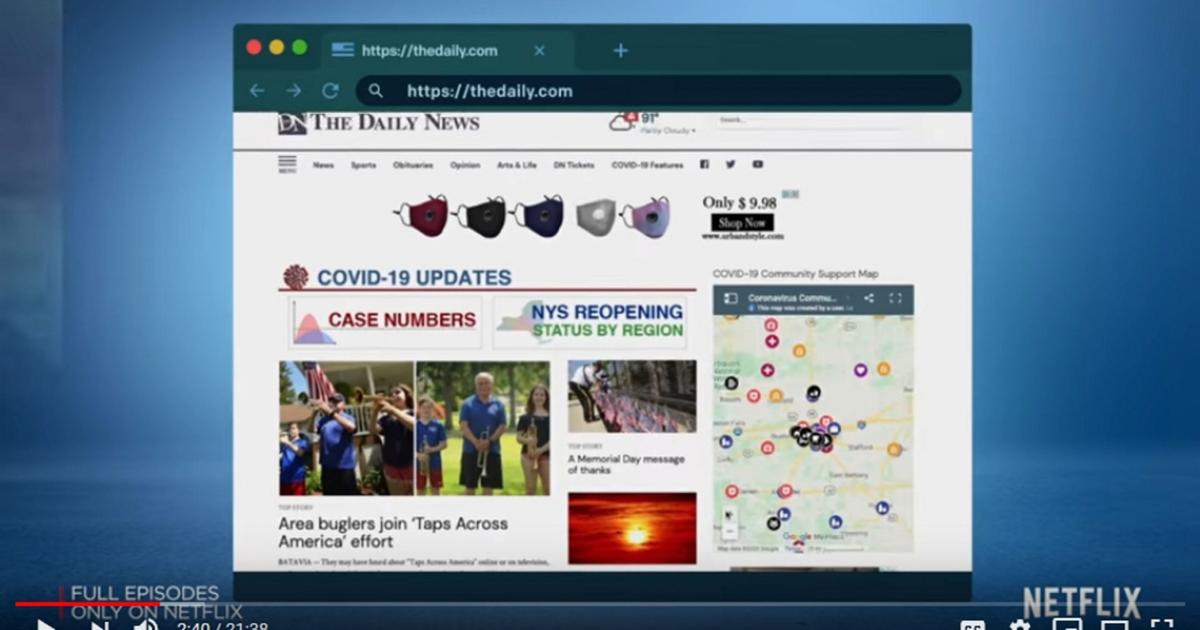
Task: Click the magnifier icon in the address bar
Action: click(376, 91)
